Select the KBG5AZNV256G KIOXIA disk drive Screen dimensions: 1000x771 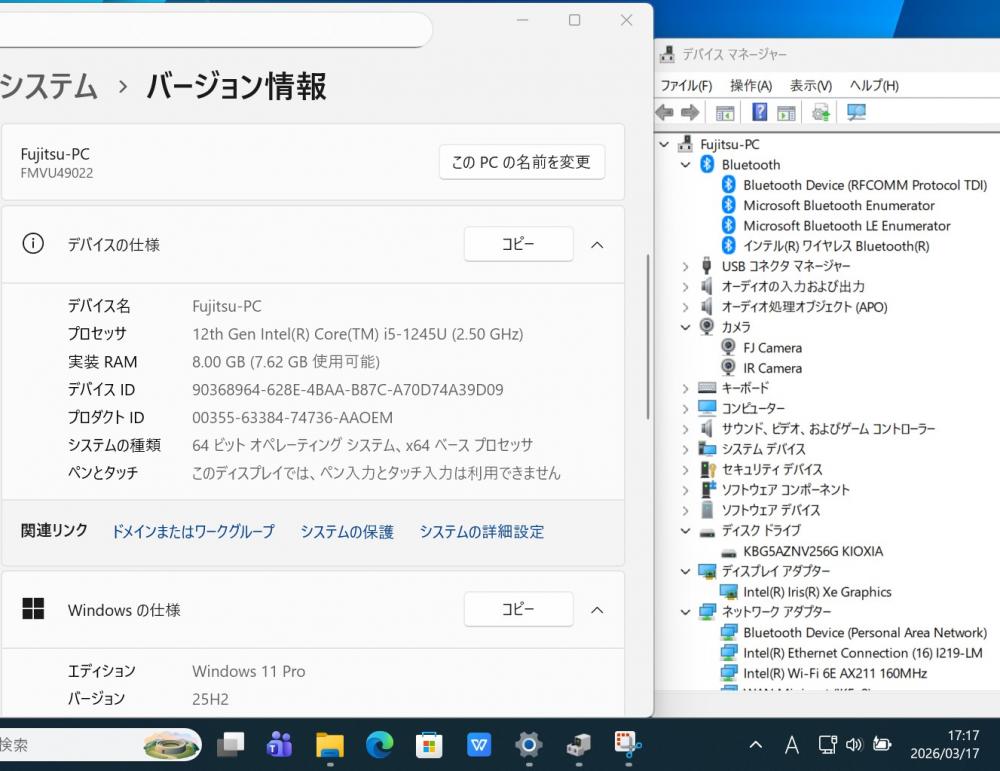pyautogui.click(x=812, y=551)
